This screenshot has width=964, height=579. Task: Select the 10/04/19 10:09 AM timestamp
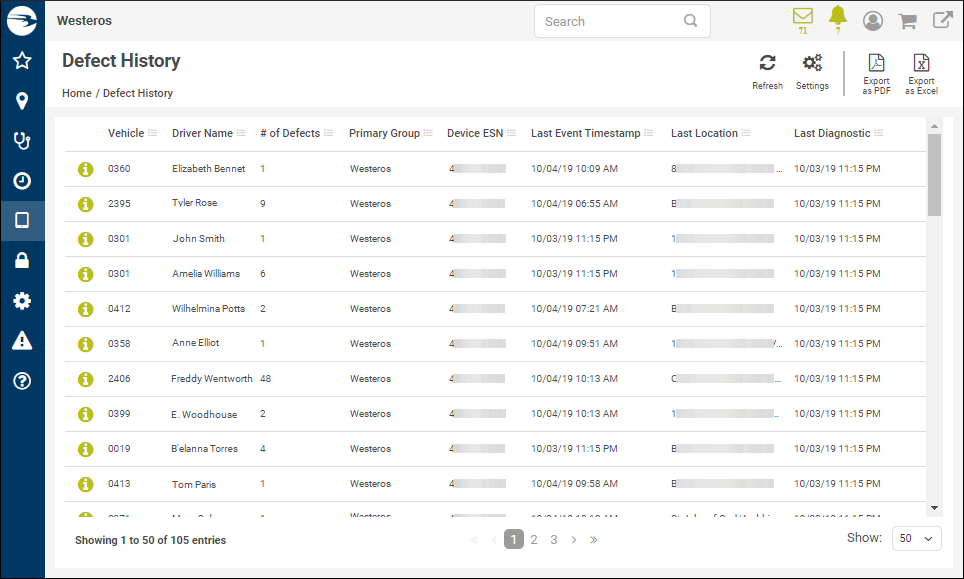tap(574, 168)
